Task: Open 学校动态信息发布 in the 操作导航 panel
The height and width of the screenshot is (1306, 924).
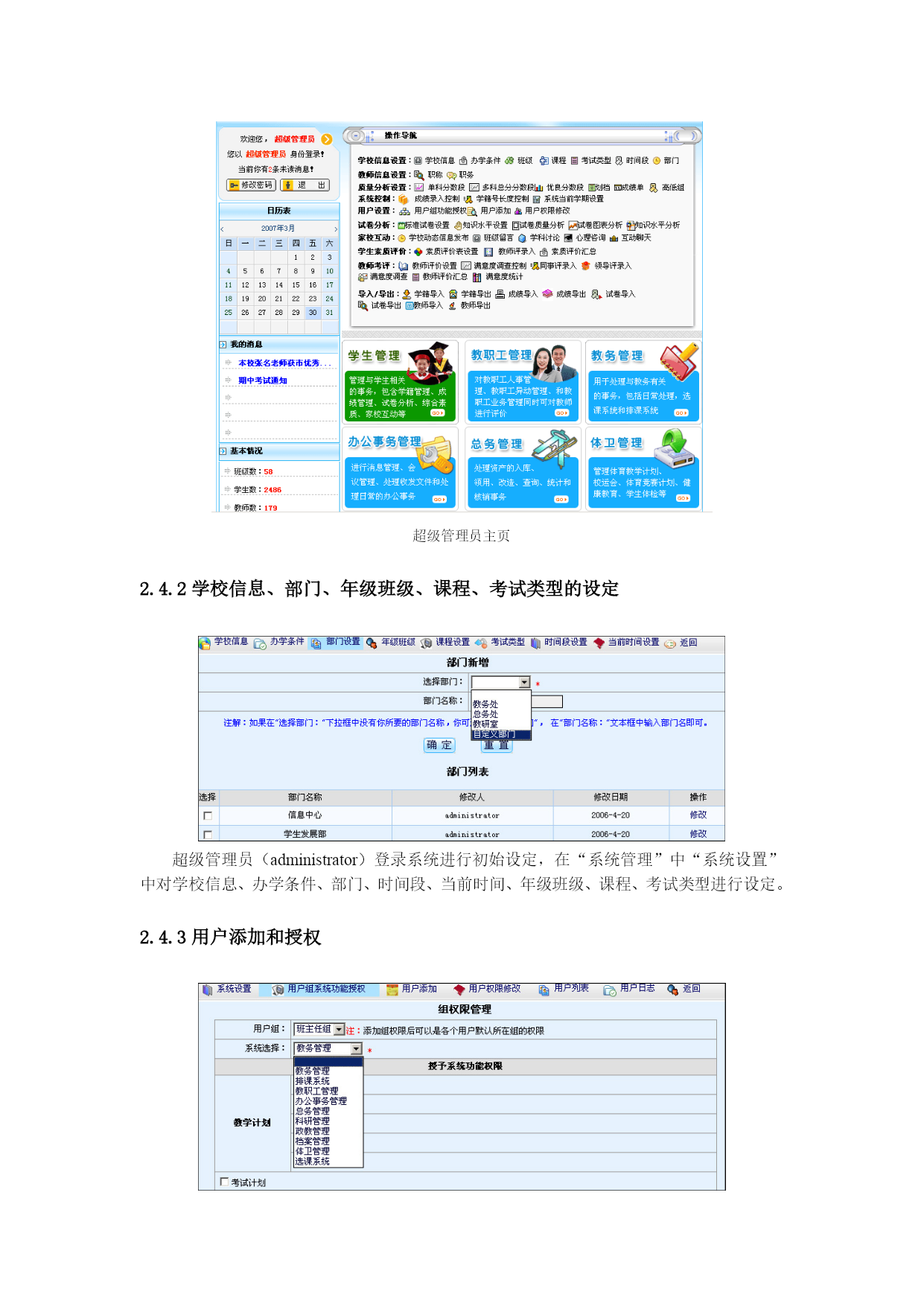Action: [x=439, y=238]
